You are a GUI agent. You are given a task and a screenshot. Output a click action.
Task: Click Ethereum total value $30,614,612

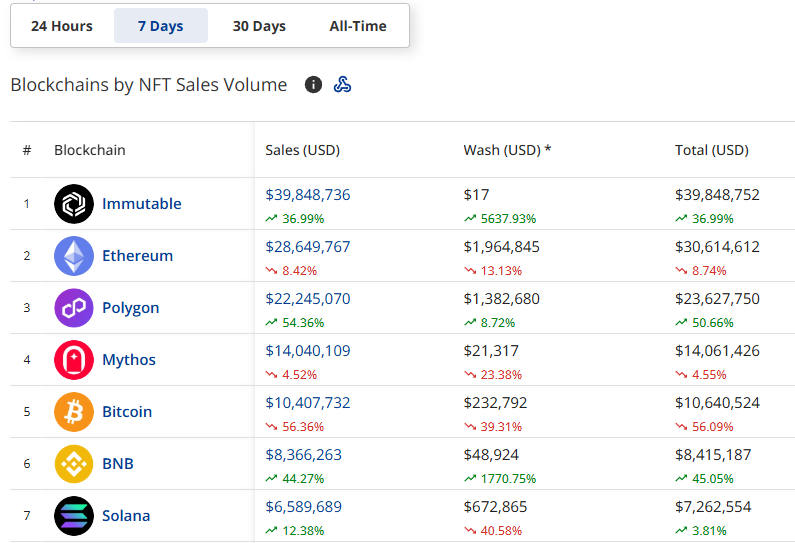click(x=717, y=247)
